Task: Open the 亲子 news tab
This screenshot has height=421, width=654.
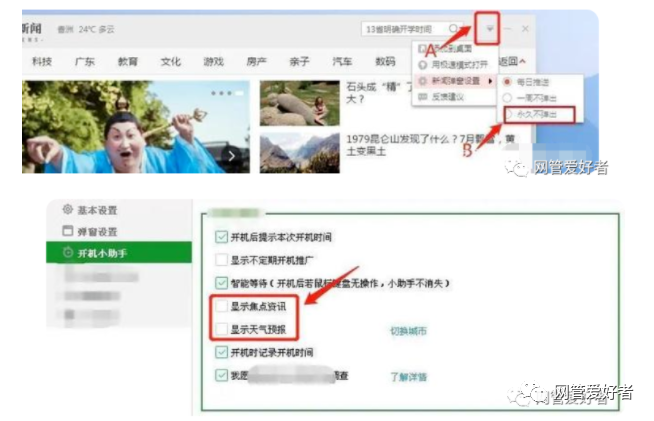Action: coord(299,61)
